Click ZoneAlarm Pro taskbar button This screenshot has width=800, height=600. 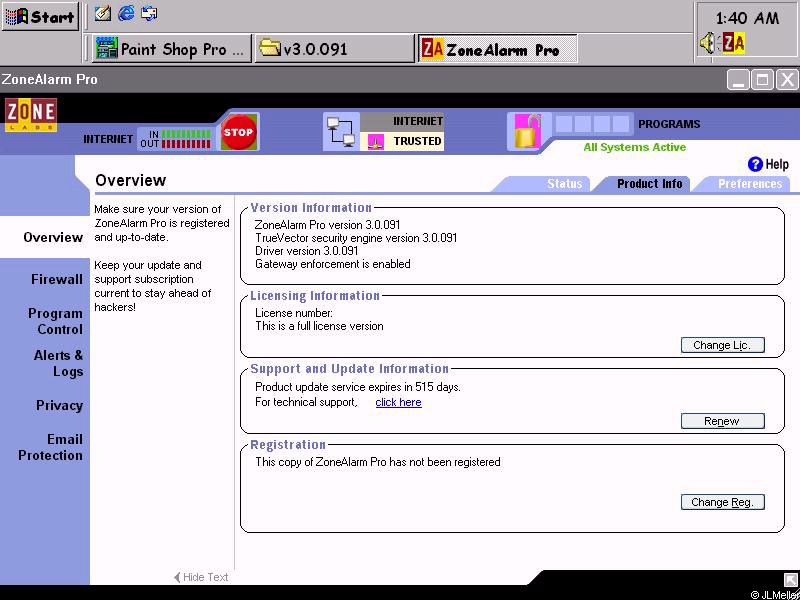click(x=497, y=49)
